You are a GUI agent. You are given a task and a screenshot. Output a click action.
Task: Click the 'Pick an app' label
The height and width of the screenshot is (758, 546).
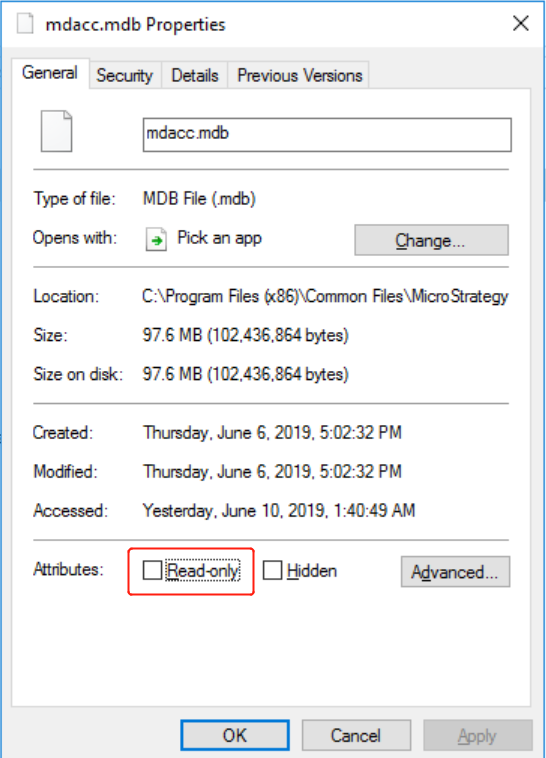tap(220, 238)
